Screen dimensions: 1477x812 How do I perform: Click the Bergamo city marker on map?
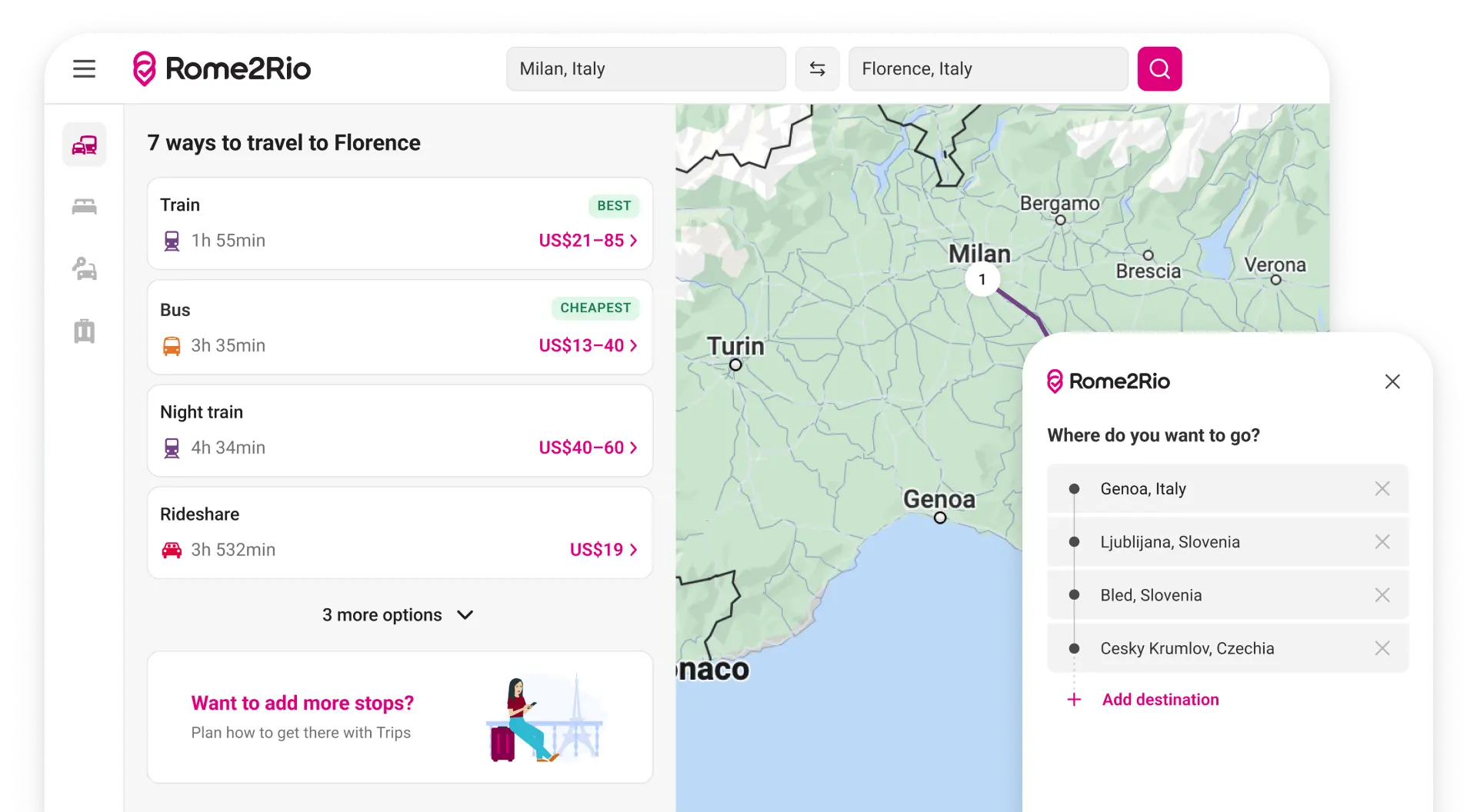(1060, 220)
